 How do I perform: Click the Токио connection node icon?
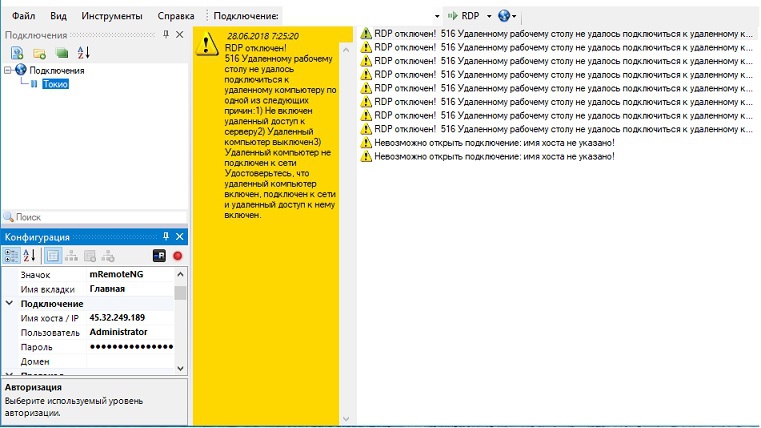[34, 84]
